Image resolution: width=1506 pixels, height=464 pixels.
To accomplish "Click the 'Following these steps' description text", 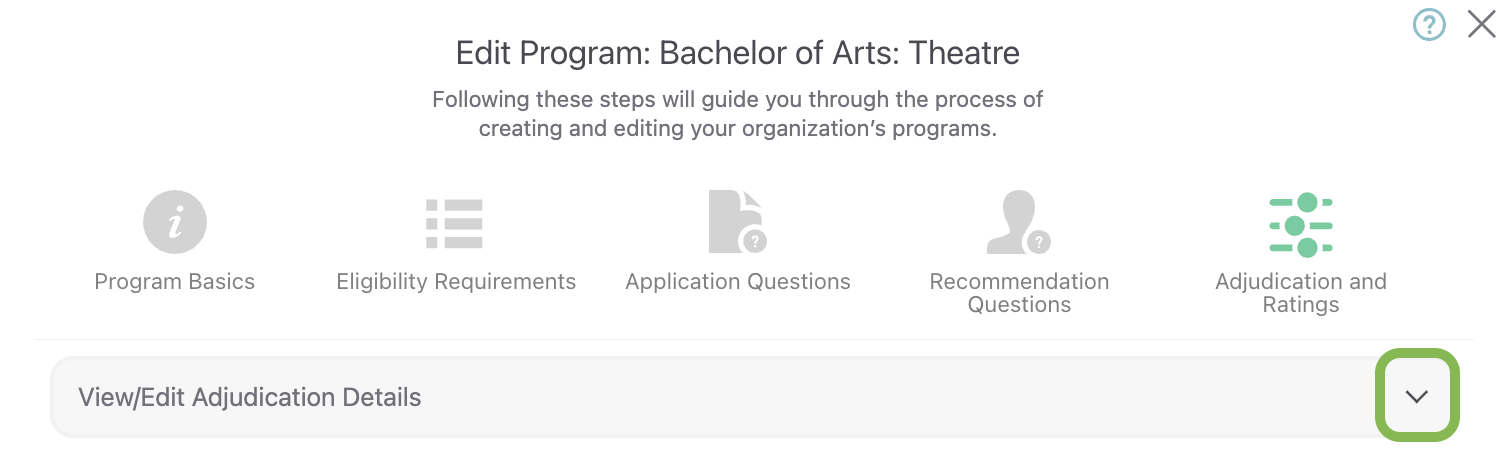I will click(x=737, y=114).
